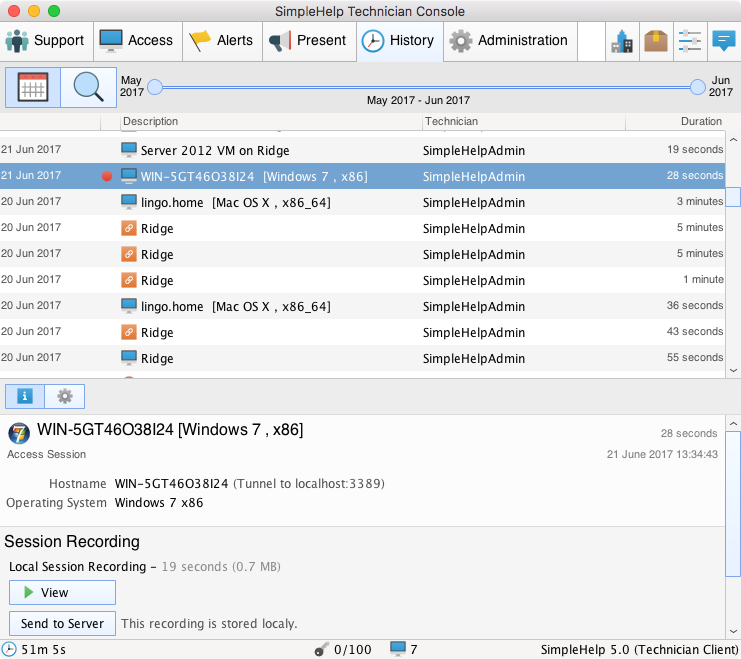Image resolution: width=741 pixels, height=659 pixels.
Task: Click monitor icon of lingo.home 36 seconds row
Action: coord(129,305)
